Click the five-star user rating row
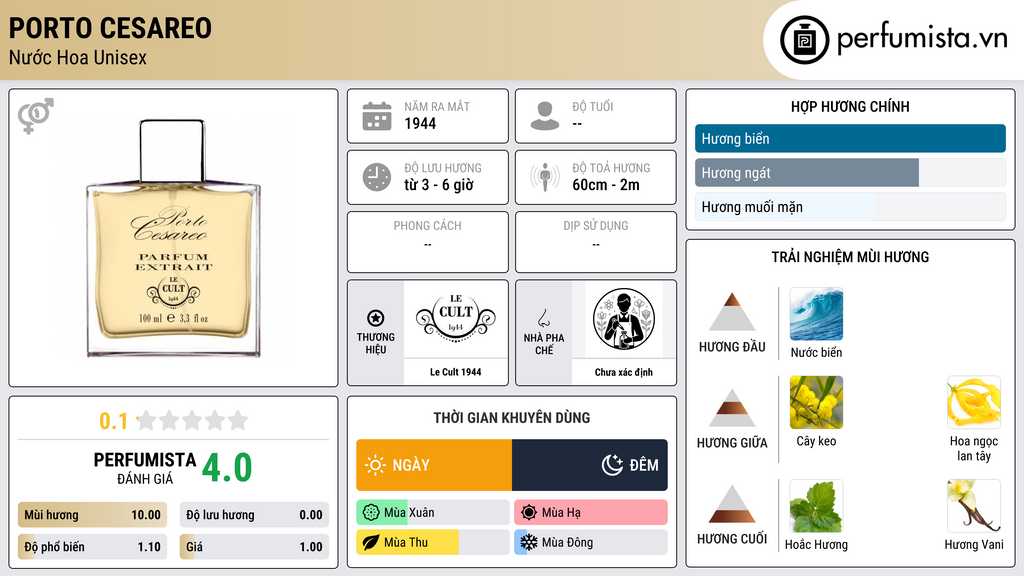 coord(192,420)
